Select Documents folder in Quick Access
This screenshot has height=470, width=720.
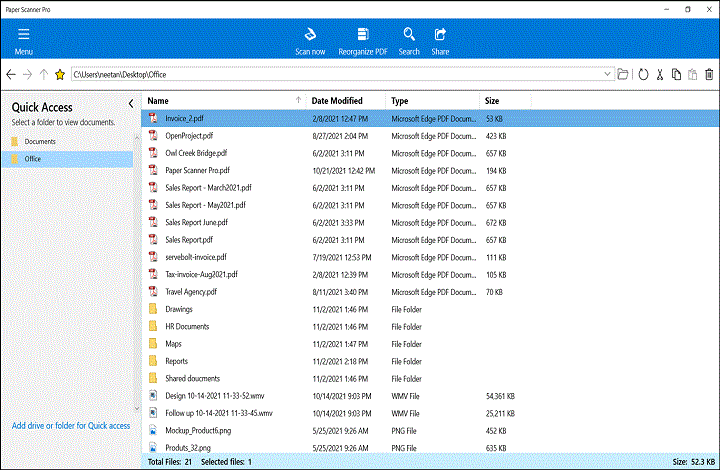40,142
